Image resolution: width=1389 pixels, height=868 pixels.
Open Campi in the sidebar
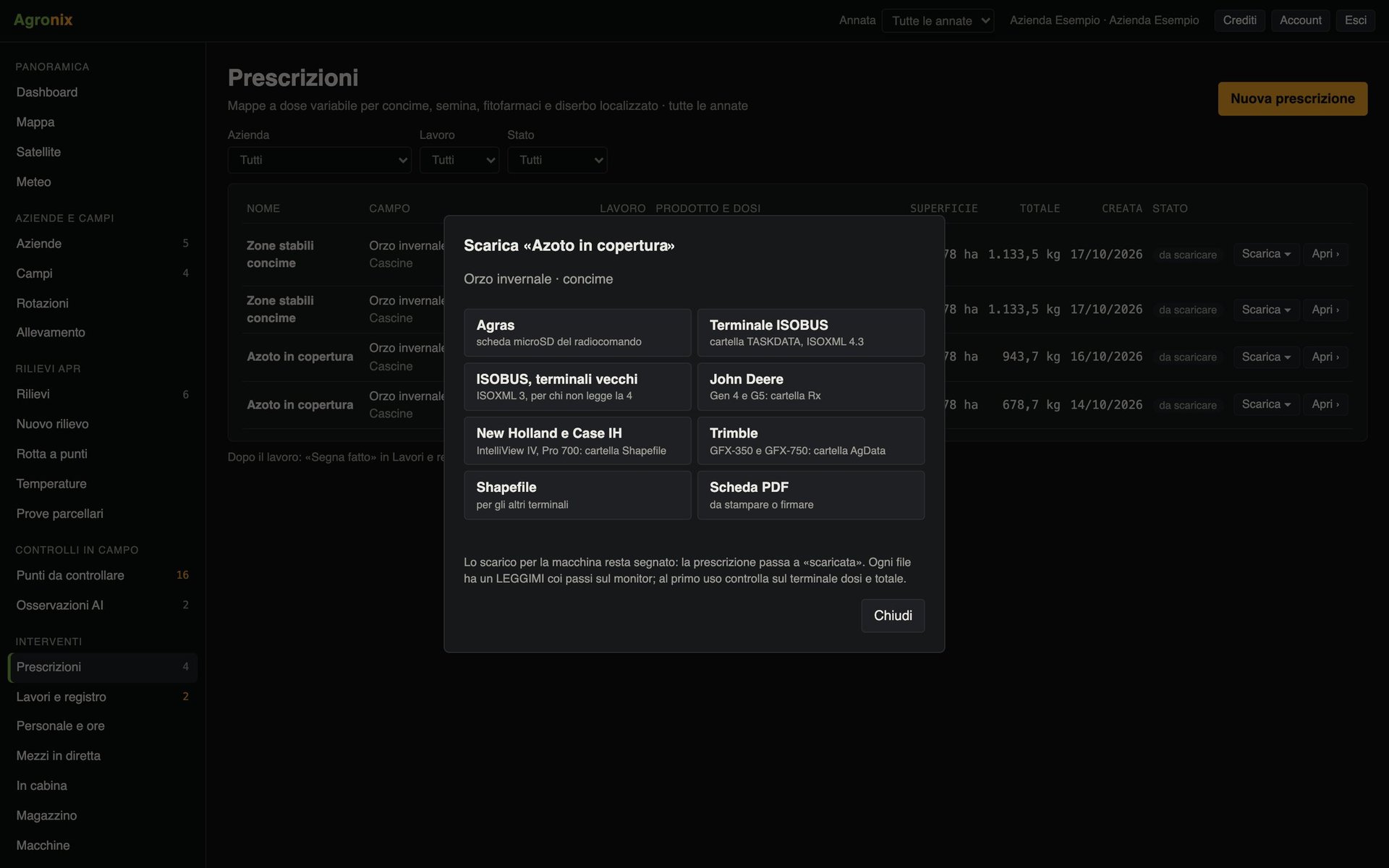point(102,273)
